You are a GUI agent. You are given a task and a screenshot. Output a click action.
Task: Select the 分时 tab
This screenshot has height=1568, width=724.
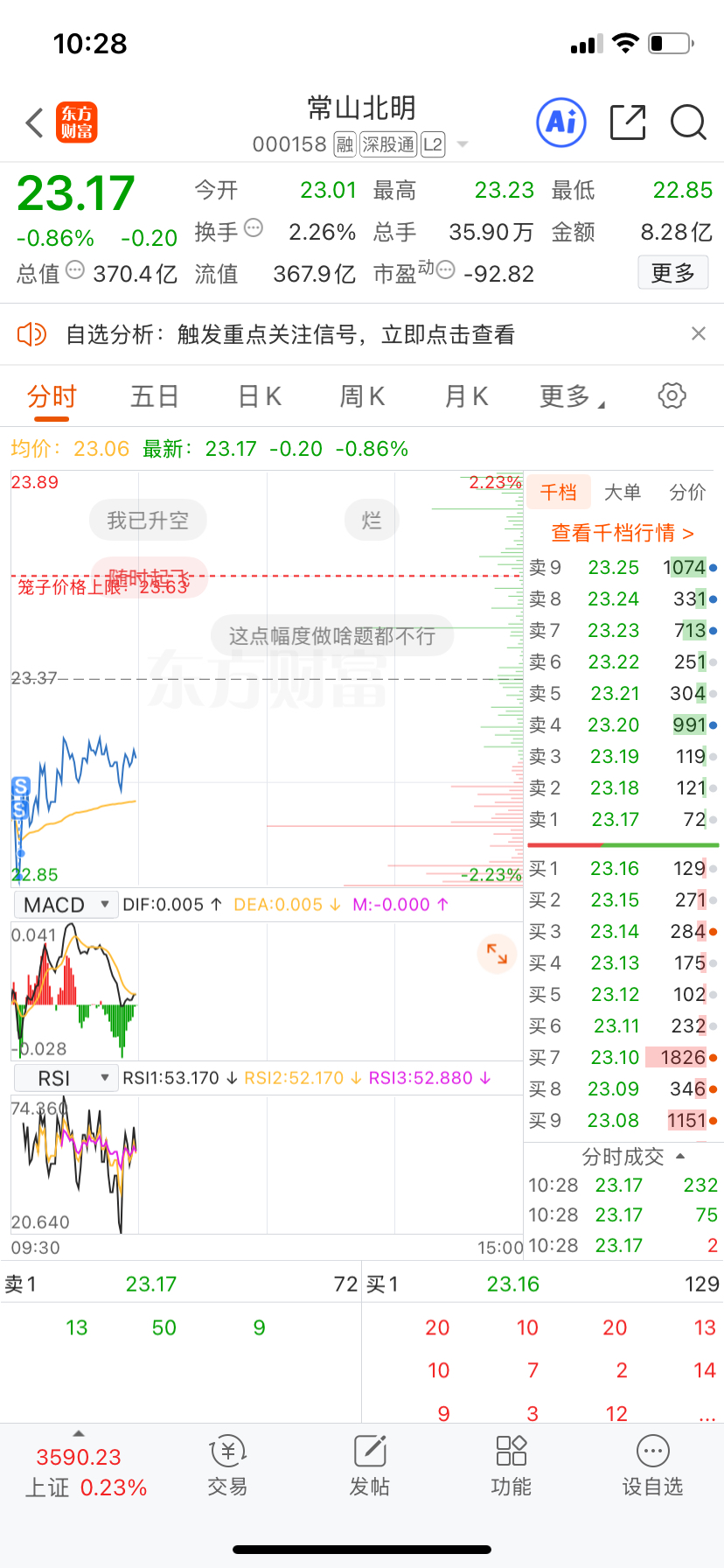pyautogui.click(x=52, y=396)
